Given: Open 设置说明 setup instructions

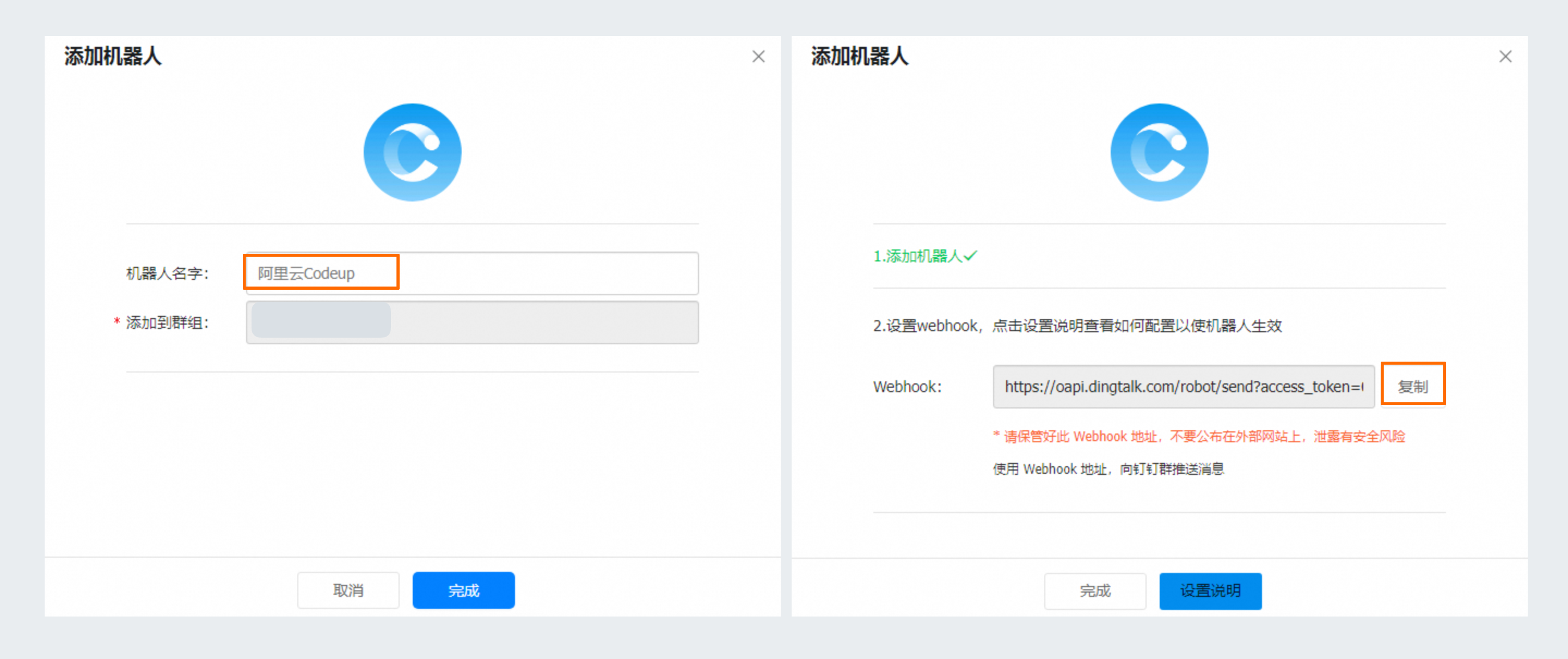Looking at the screenshot, I should pyautogui.click(x=1210, y=590).
